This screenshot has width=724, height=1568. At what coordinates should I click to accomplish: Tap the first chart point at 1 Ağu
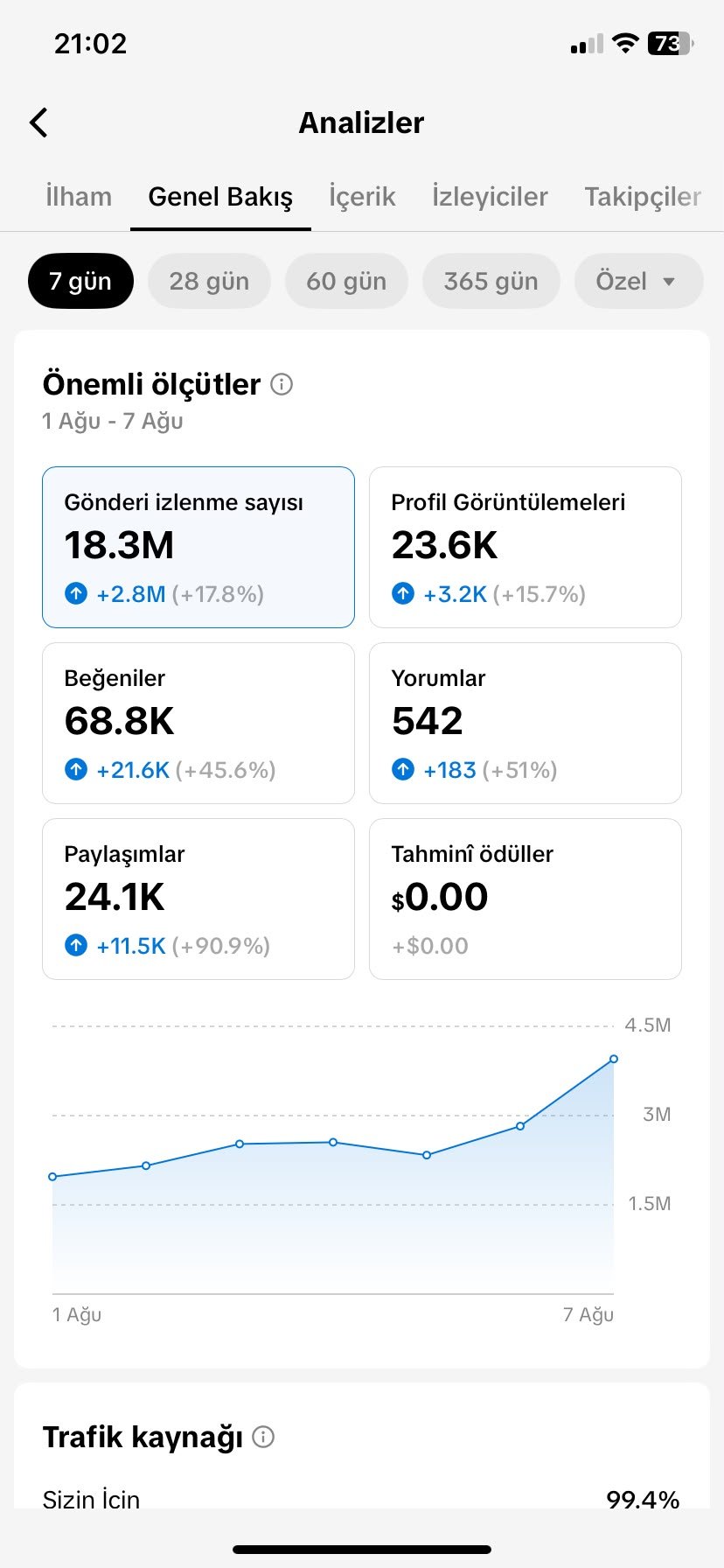click(52, 1177)
